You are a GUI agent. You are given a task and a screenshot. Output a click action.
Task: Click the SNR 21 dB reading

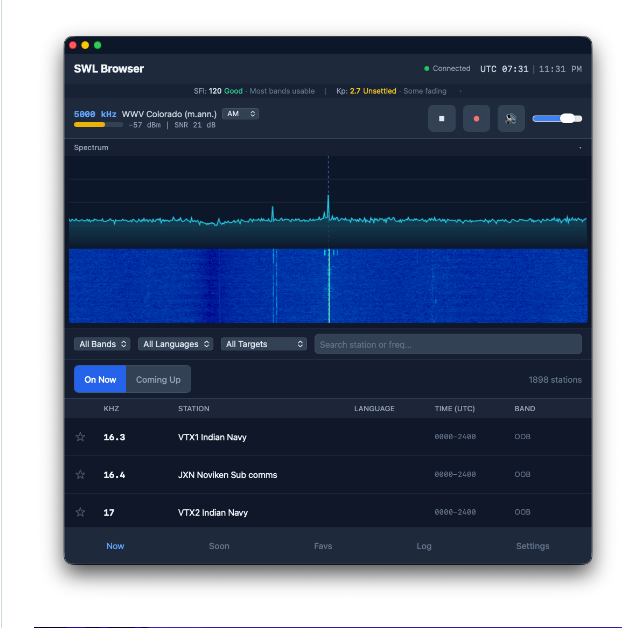[x=195, y=125]
